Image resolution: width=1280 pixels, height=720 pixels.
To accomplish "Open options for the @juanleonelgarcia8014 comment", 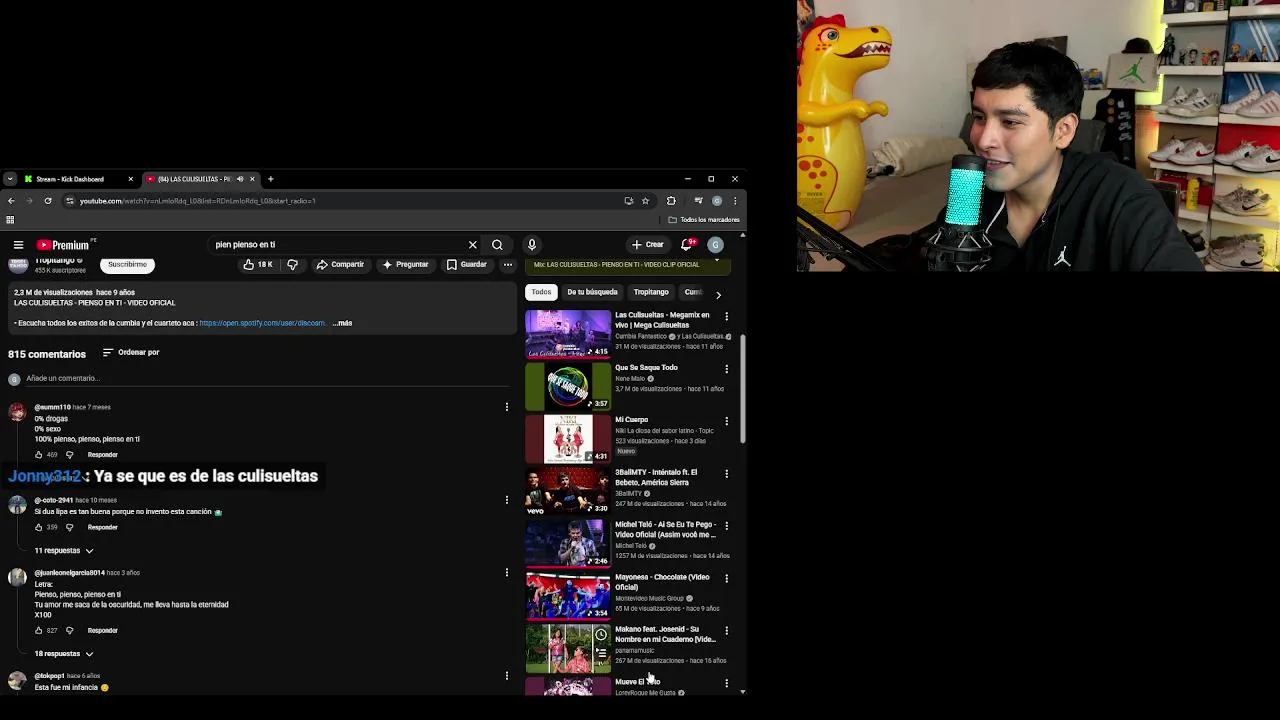I will point(507,573).
